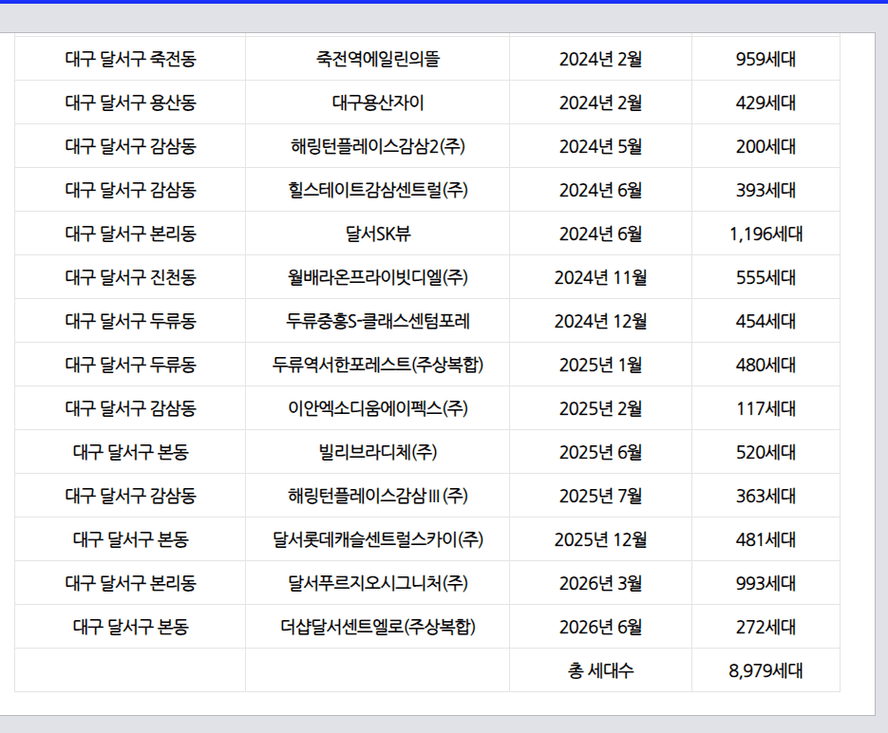Select the '2025년 2월' date cell

point(600,408)
